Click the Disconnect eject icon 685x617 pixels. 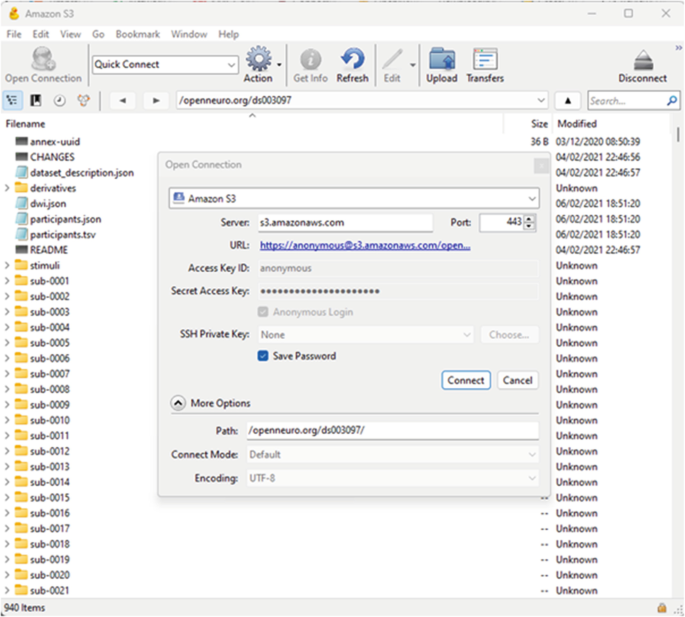[643, 60]
